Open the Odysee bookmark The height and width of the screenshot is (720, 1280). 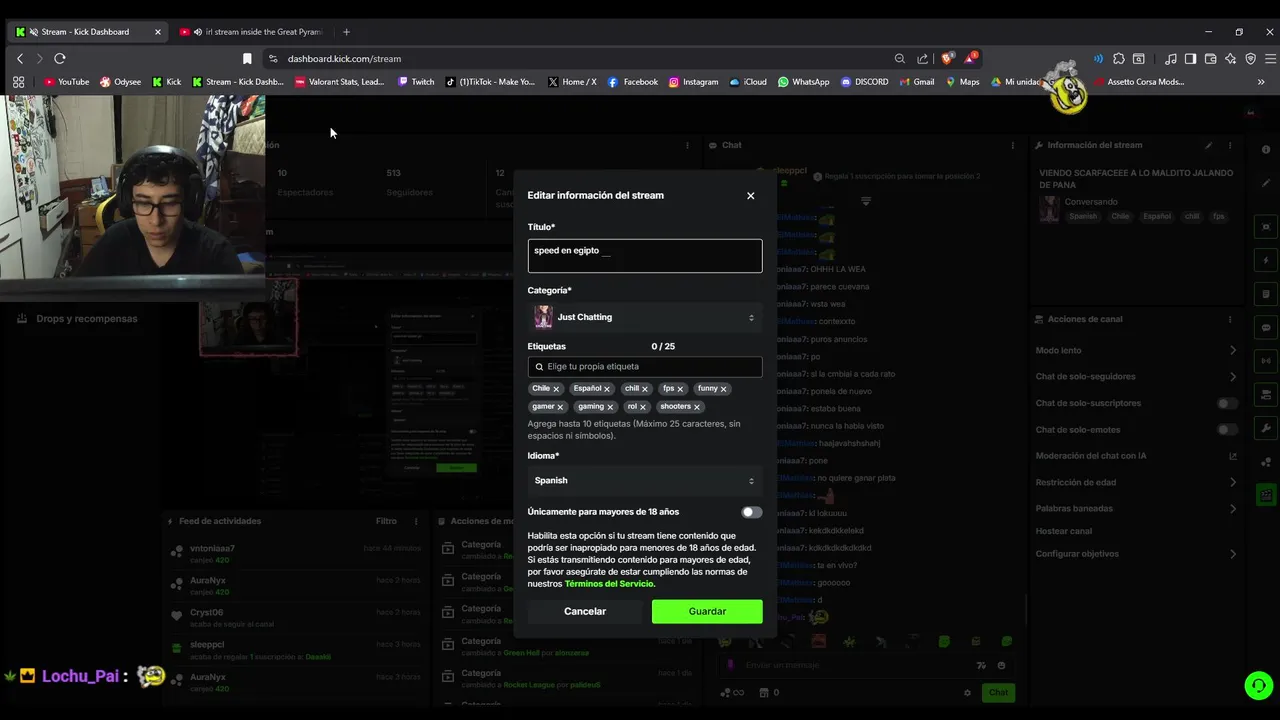(120, 82)
